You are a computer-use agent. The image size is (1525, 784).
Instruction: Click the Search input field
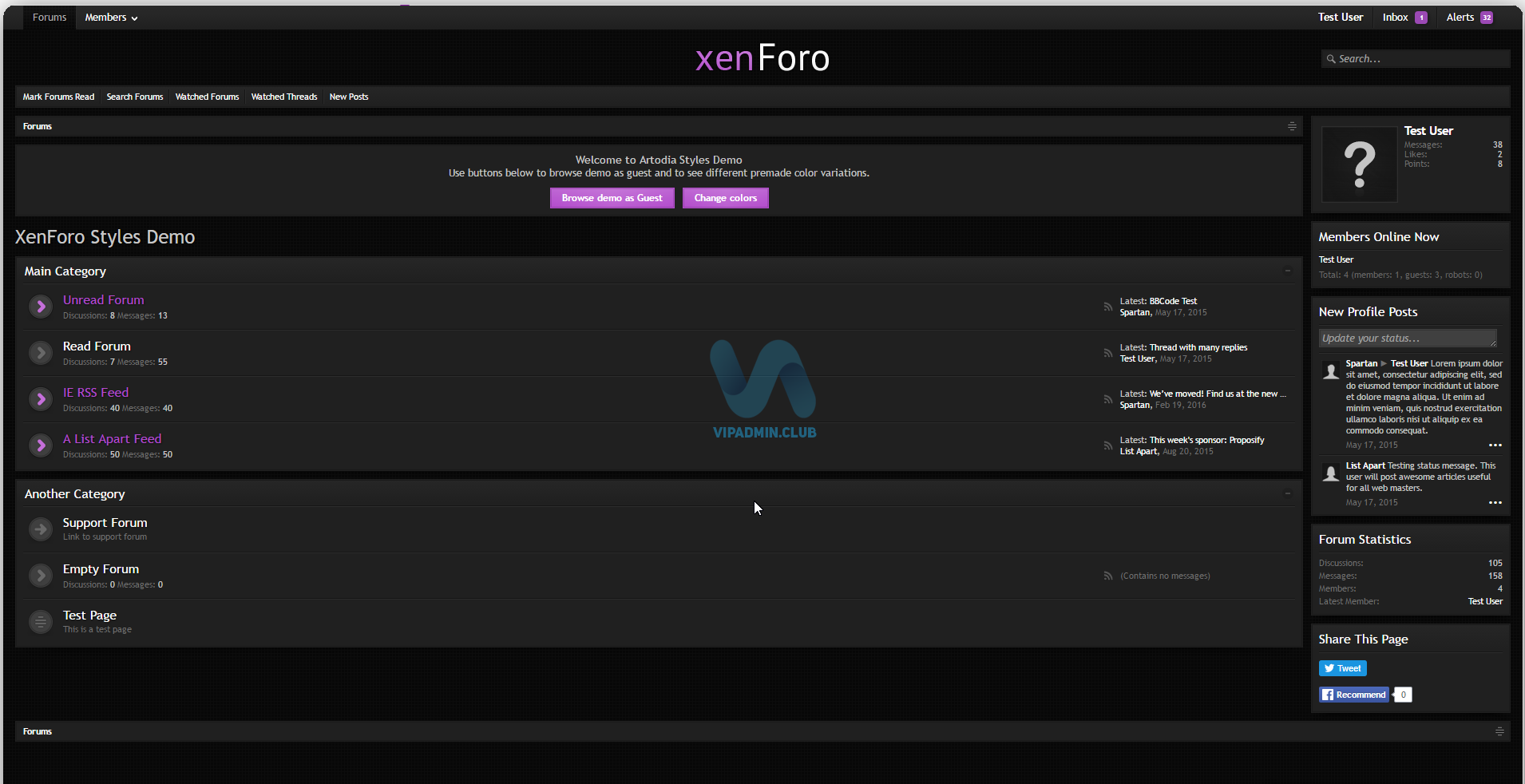[1416, 59]
